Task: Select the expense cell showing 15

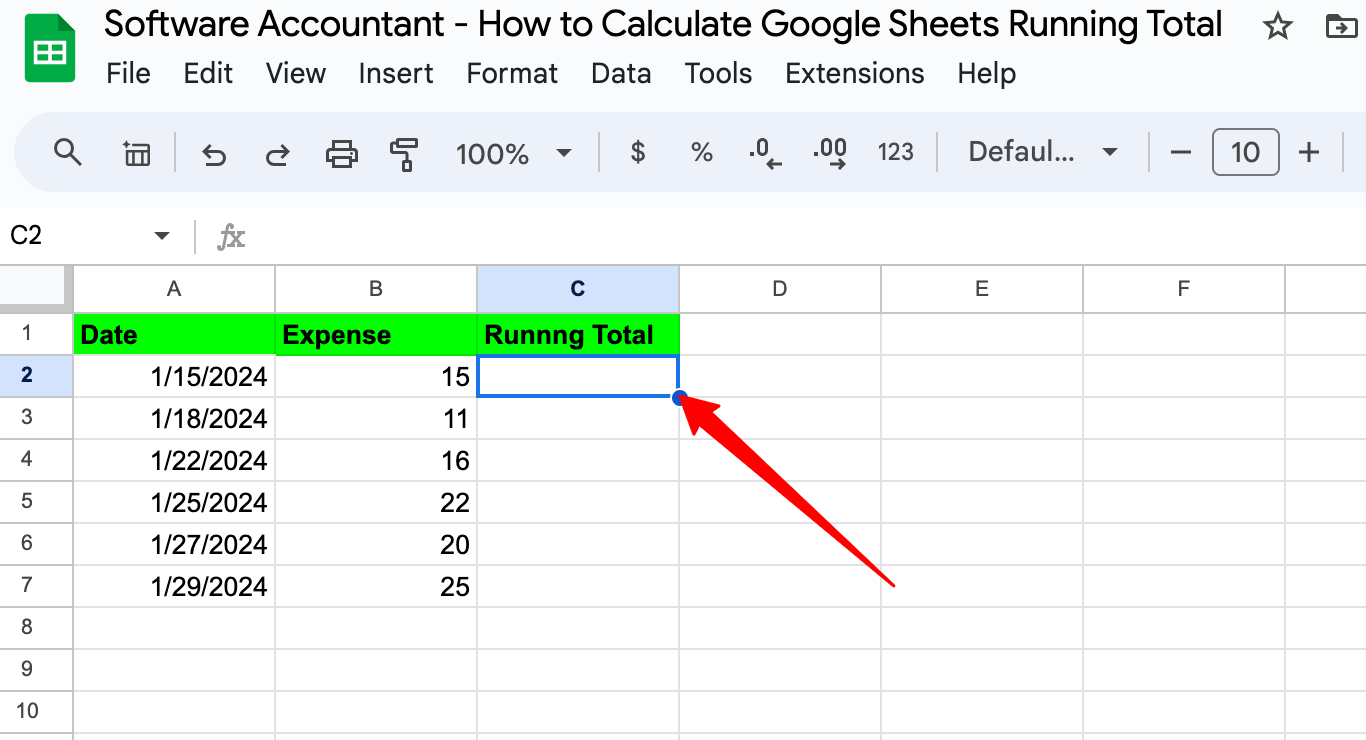Action: tap(376, 376)
